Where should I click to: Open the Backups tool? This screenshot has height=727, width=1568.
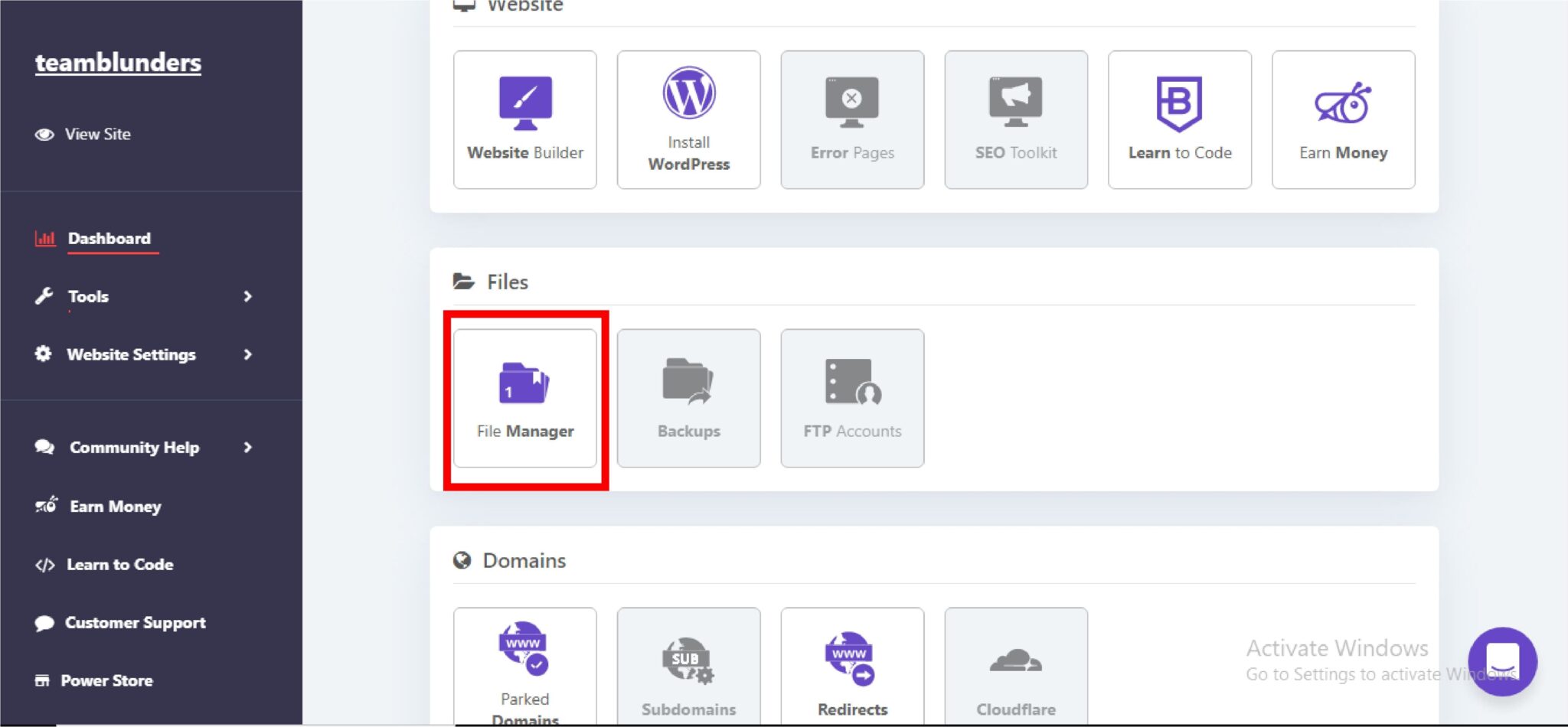pyautogui.click(x=688, y=398)
